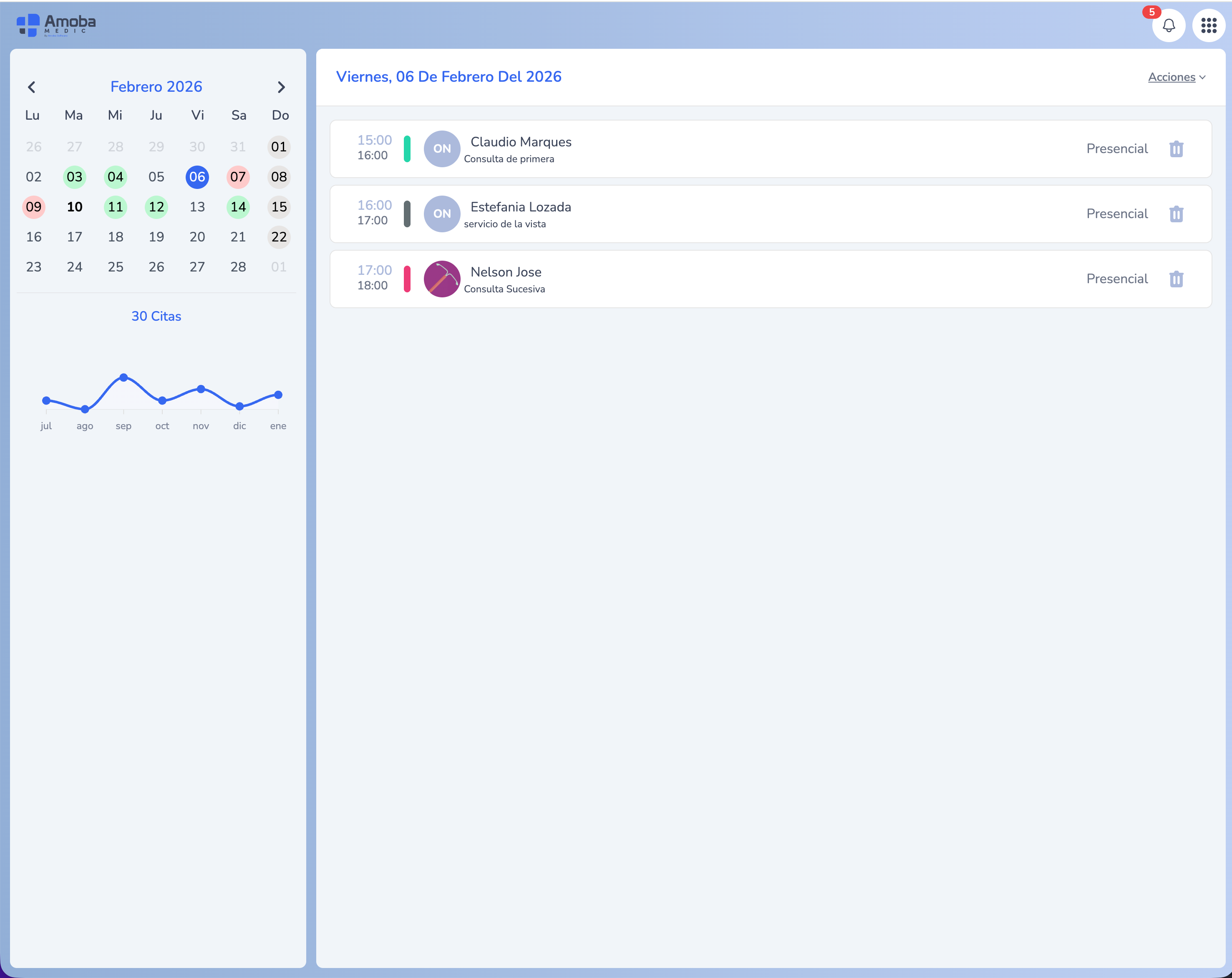
Task: Delete Estefania Lozada appointment
Action: pyautogui.click(x=1176, y=214)
